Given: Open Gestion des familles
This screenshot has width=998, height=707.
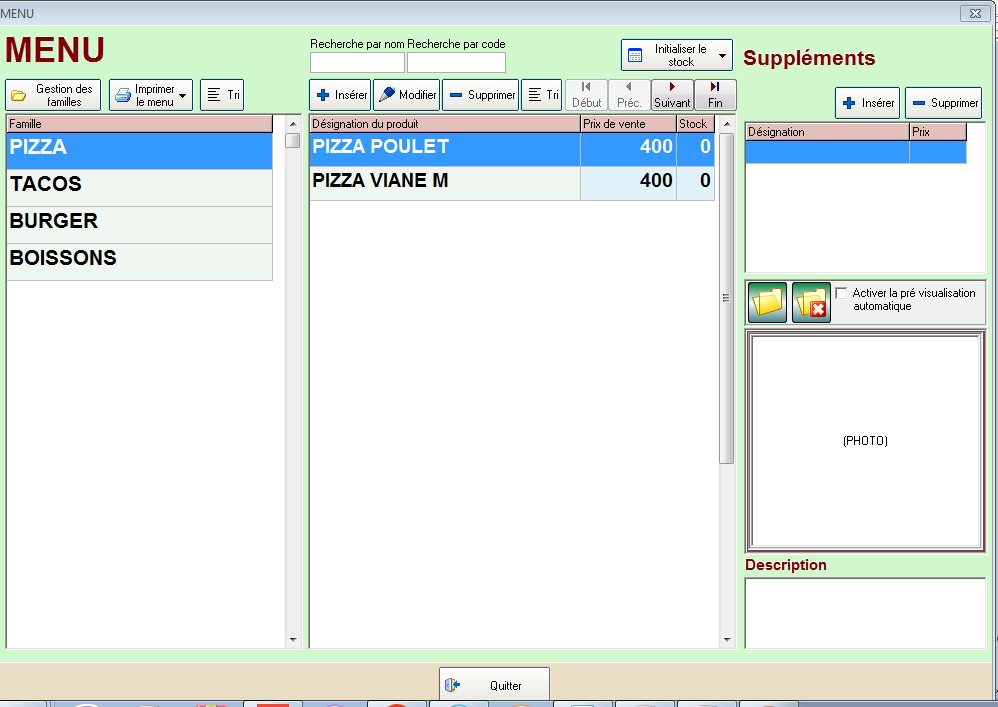Looking at the screenshot, I should point(53,95).
